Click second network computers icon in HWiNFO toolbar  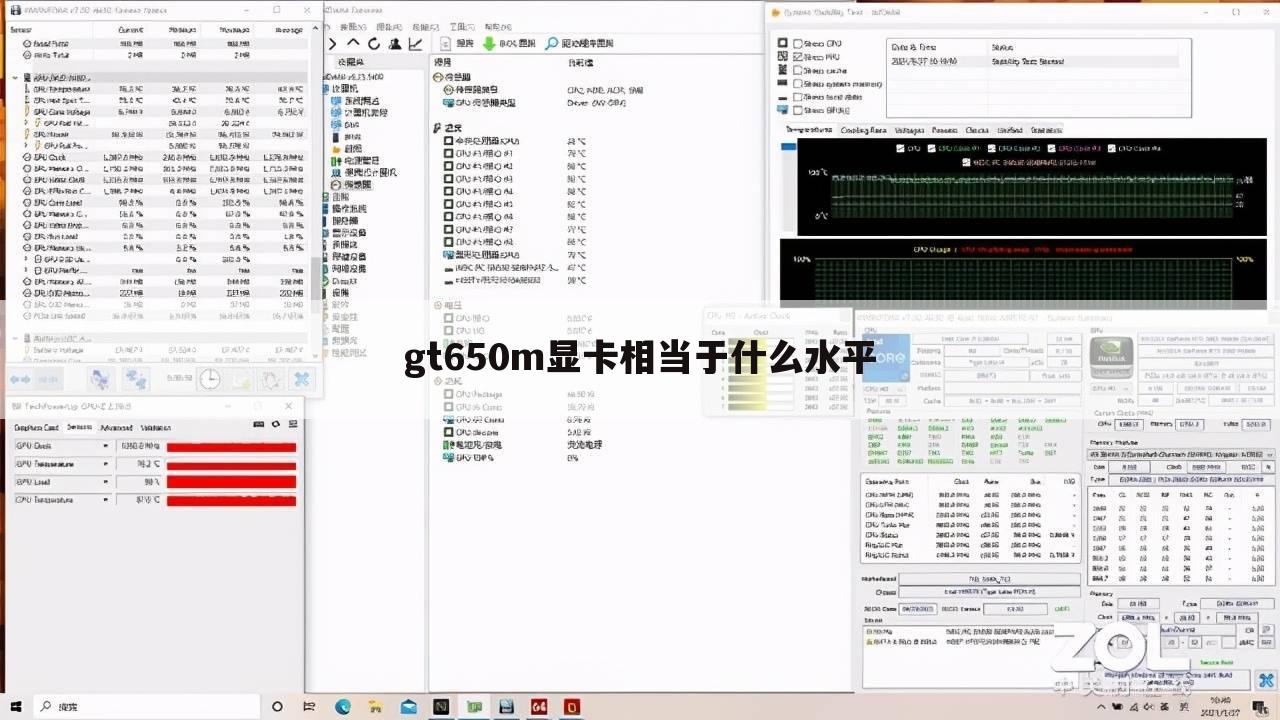point(136,380)
